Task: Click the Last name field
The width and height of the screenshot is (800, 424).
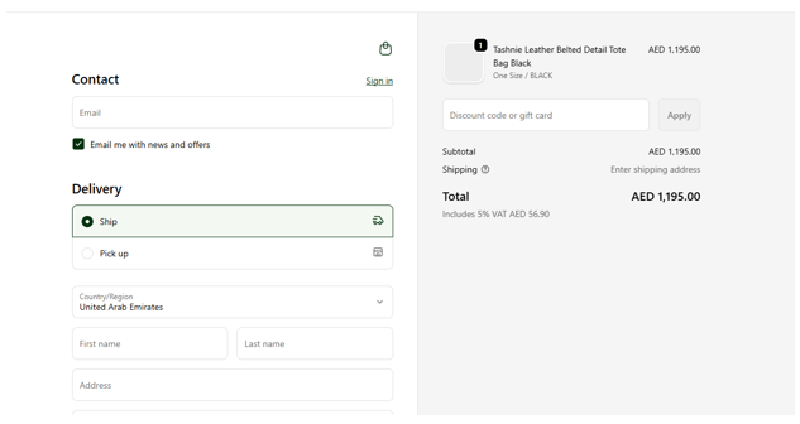Action: 314,344
